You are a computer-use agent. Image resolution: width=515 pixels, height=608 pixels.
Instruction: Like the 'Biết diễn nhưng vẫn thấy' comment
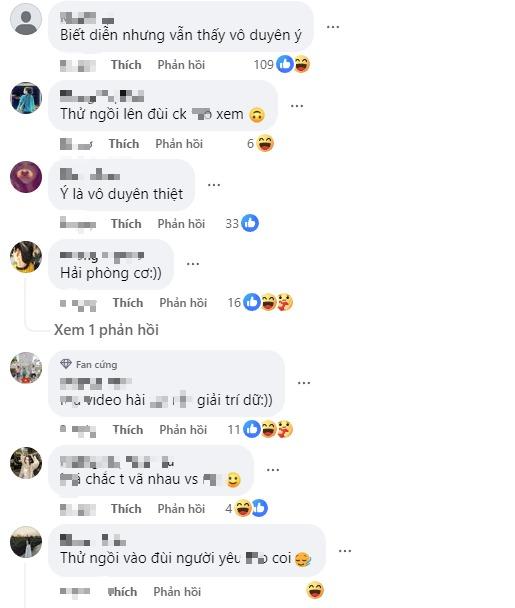(126, 65)
